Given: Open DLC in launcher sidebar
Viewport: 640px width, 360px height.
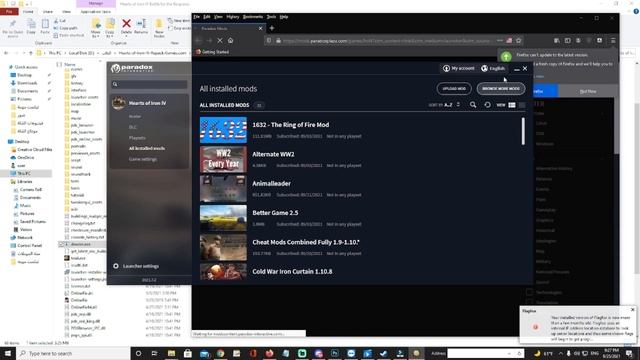Looking at the screenshot, I should pyautogui.click(x=133, y=127).
